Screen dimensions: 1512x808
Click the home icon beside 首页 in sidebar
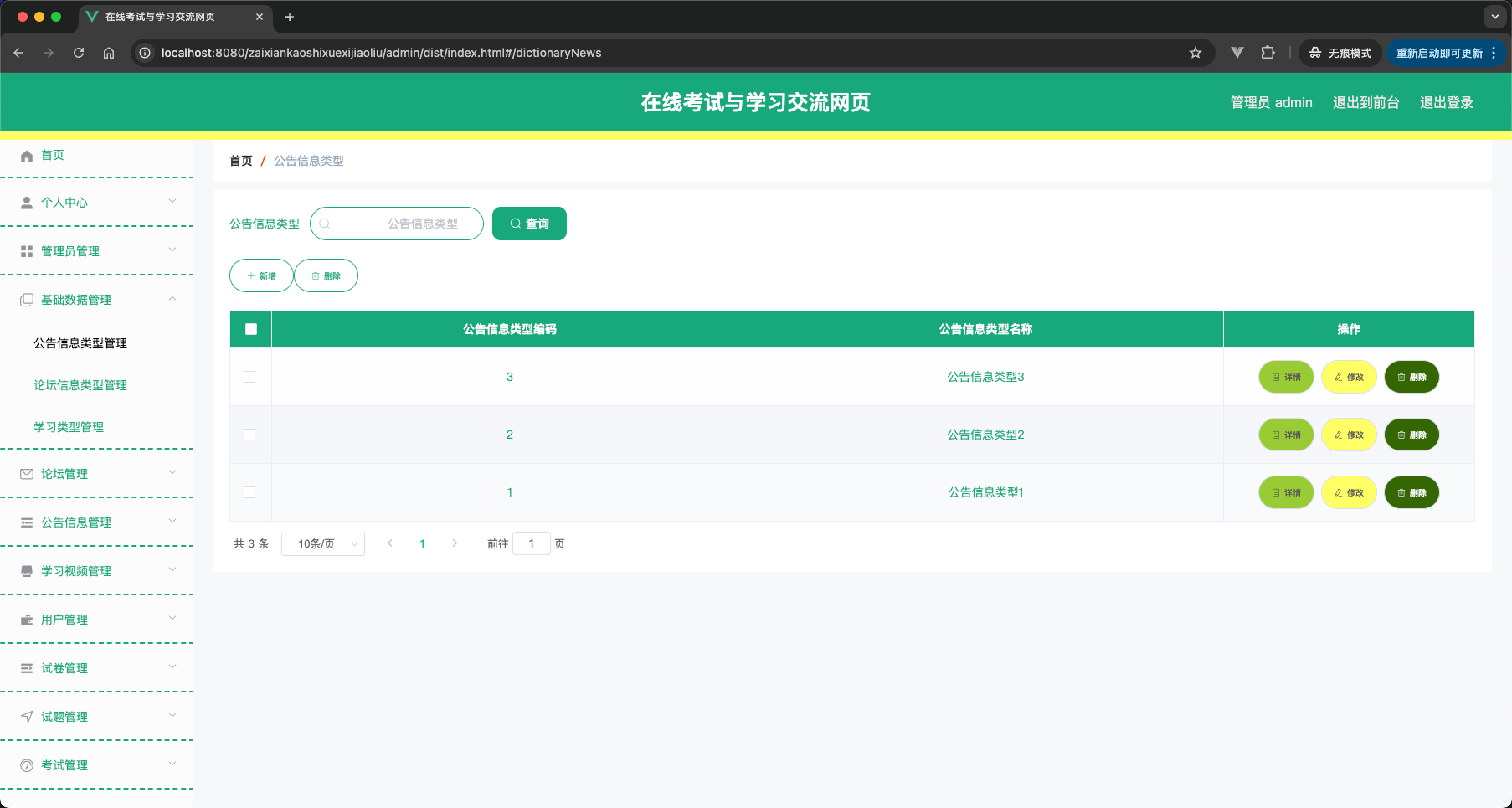coord(27,156)
